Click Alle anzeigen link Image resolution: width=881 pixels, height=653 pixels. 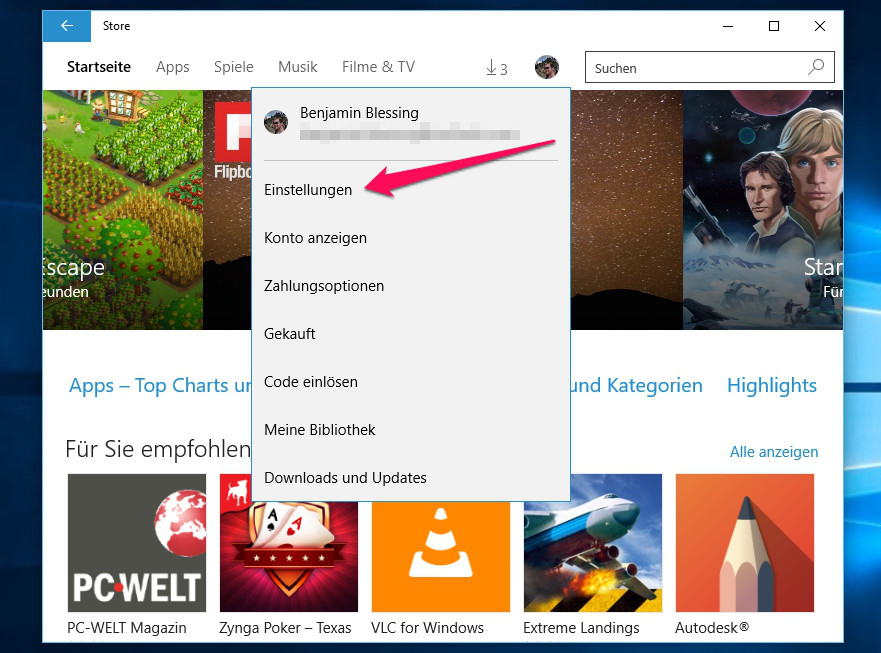click(x=774, y=452)
